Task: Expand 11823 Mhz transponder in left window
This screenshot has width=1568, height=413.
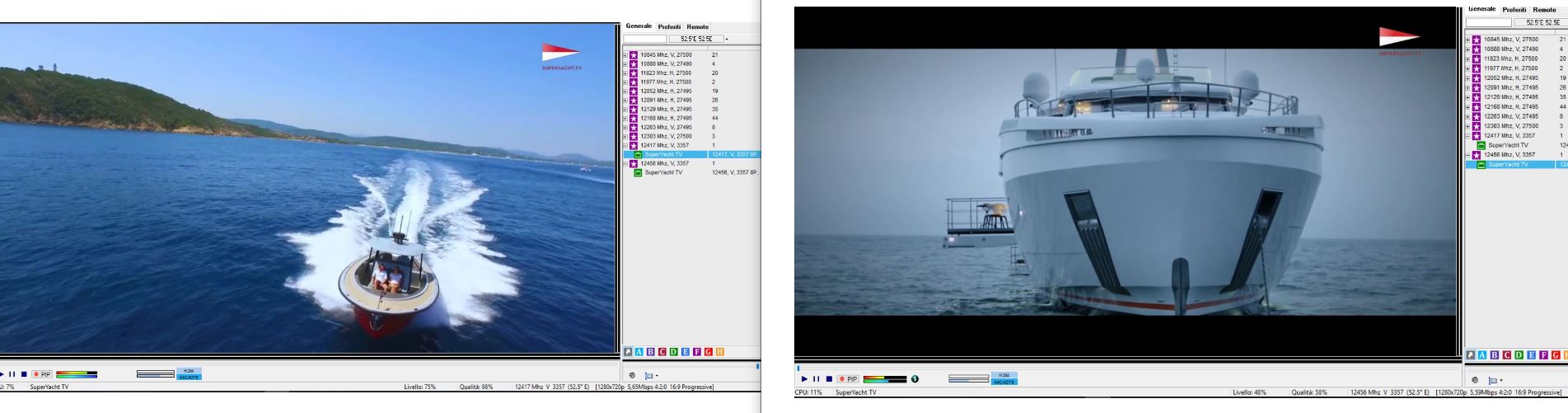Action: point(625,73)
